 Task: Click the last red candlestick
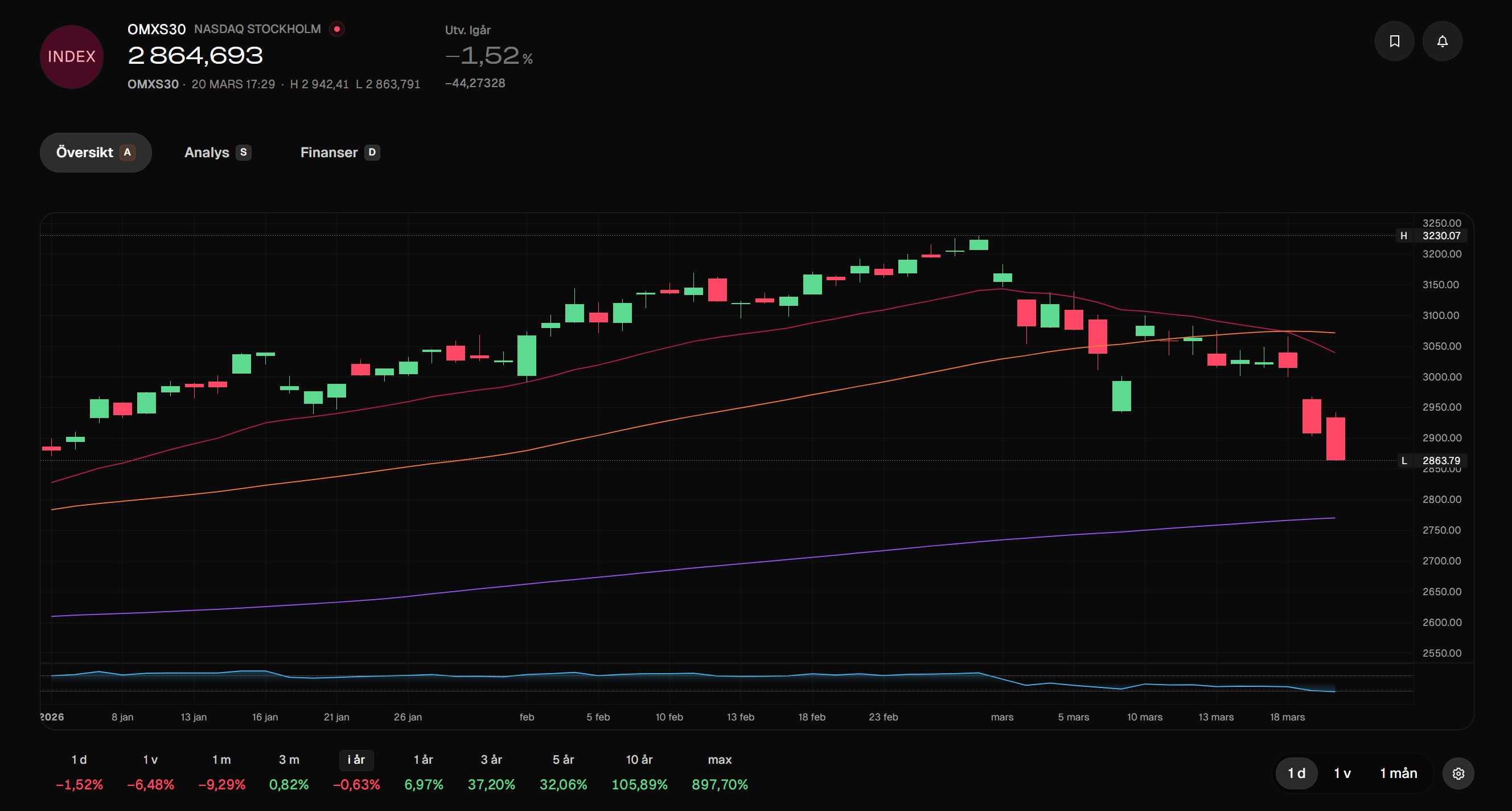tap(1336, 439)
